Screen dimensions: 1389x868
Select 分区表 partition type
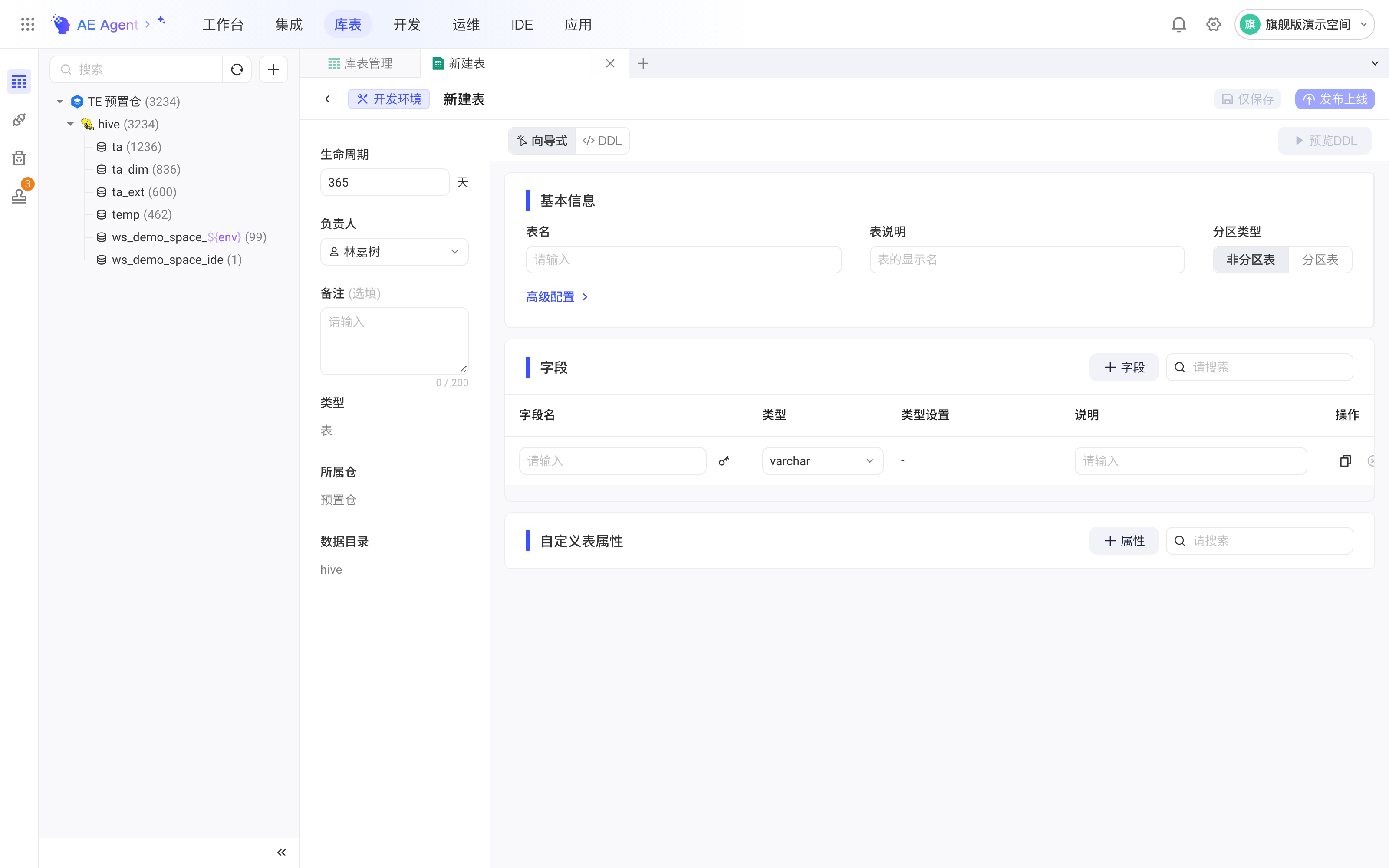(1320, 260)
